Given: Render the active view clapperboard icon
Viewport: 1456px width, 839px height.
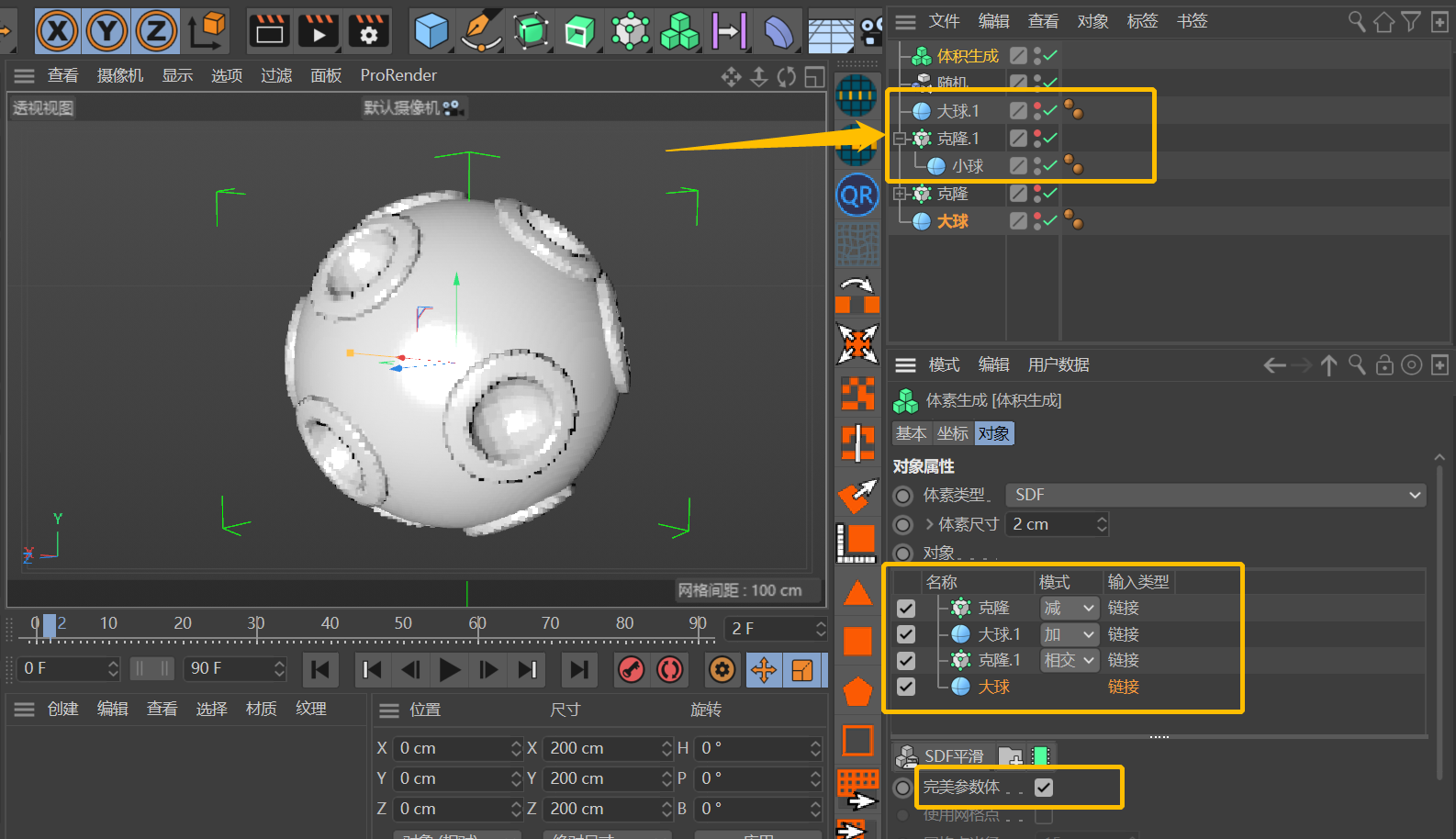Looking at the screenshot, I should (x=269, y=31).
